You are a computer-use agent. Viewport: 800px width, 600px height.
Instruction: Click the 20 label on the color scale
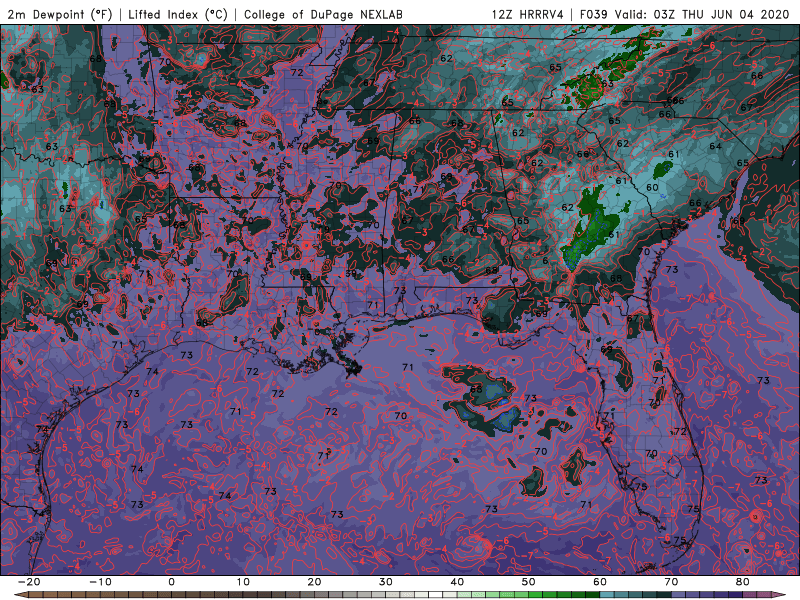tap(314, 582)
